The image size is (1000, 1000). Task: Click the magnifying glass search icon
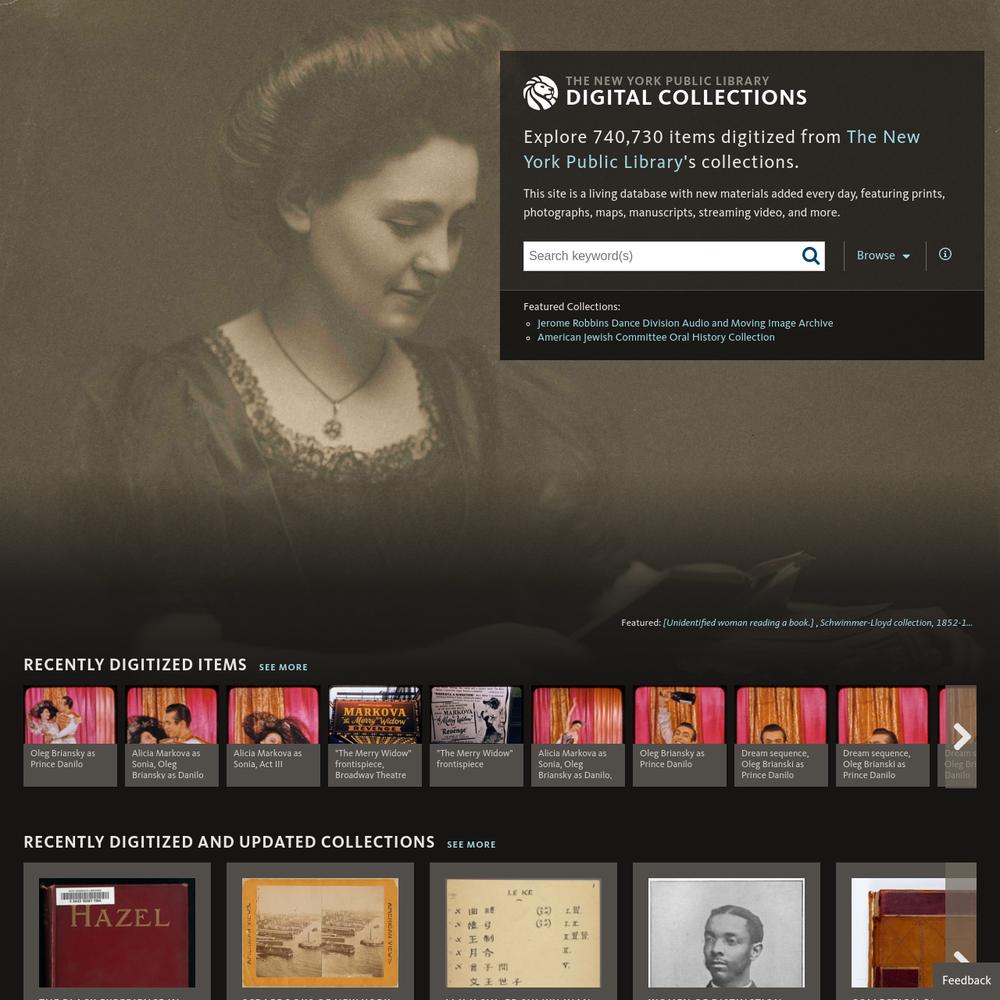(x=811, y=256)
